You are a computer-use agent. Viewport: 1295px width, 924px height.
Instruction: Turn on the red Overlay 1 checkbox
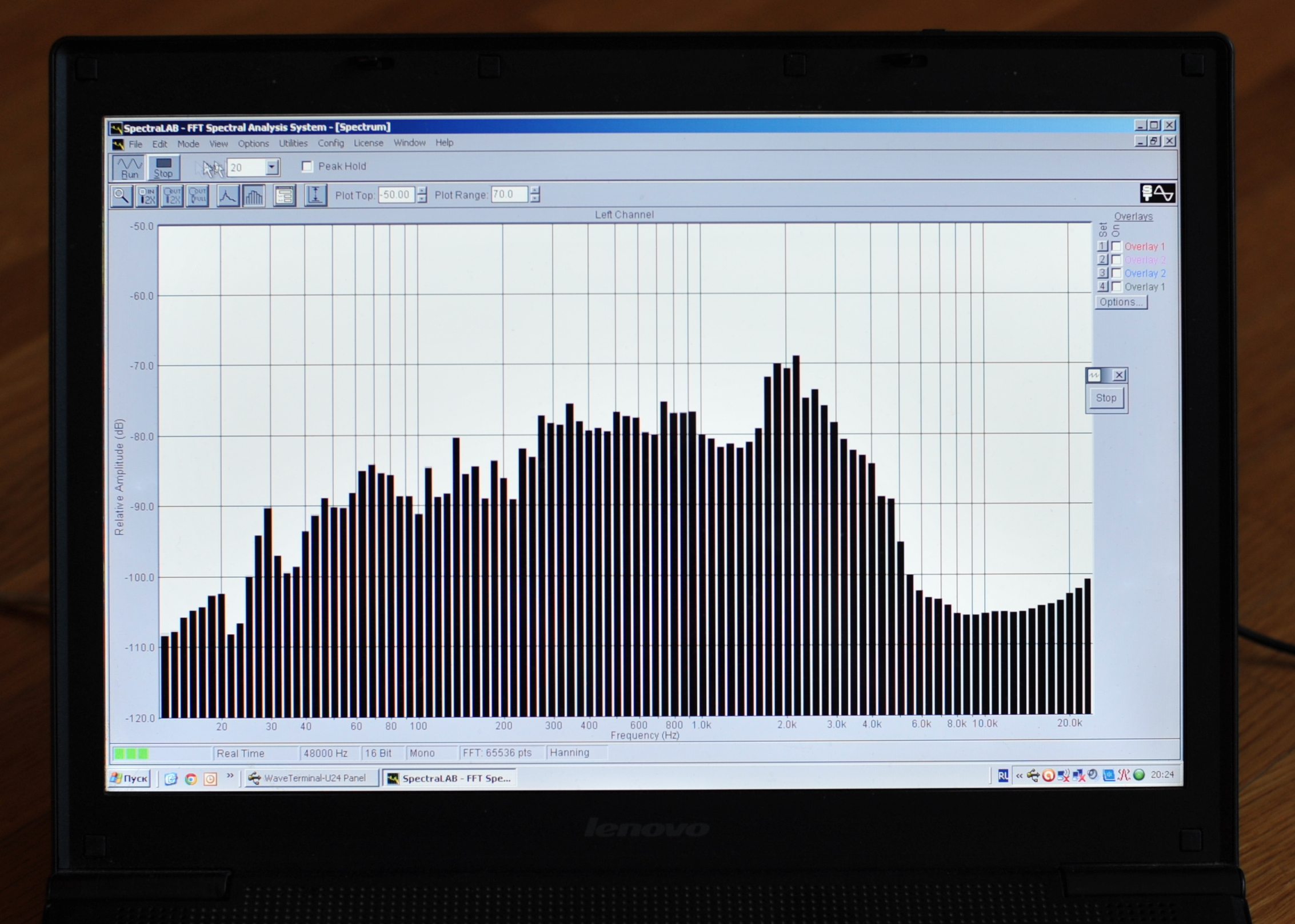pyautogui.click(x=1116, y=246)
